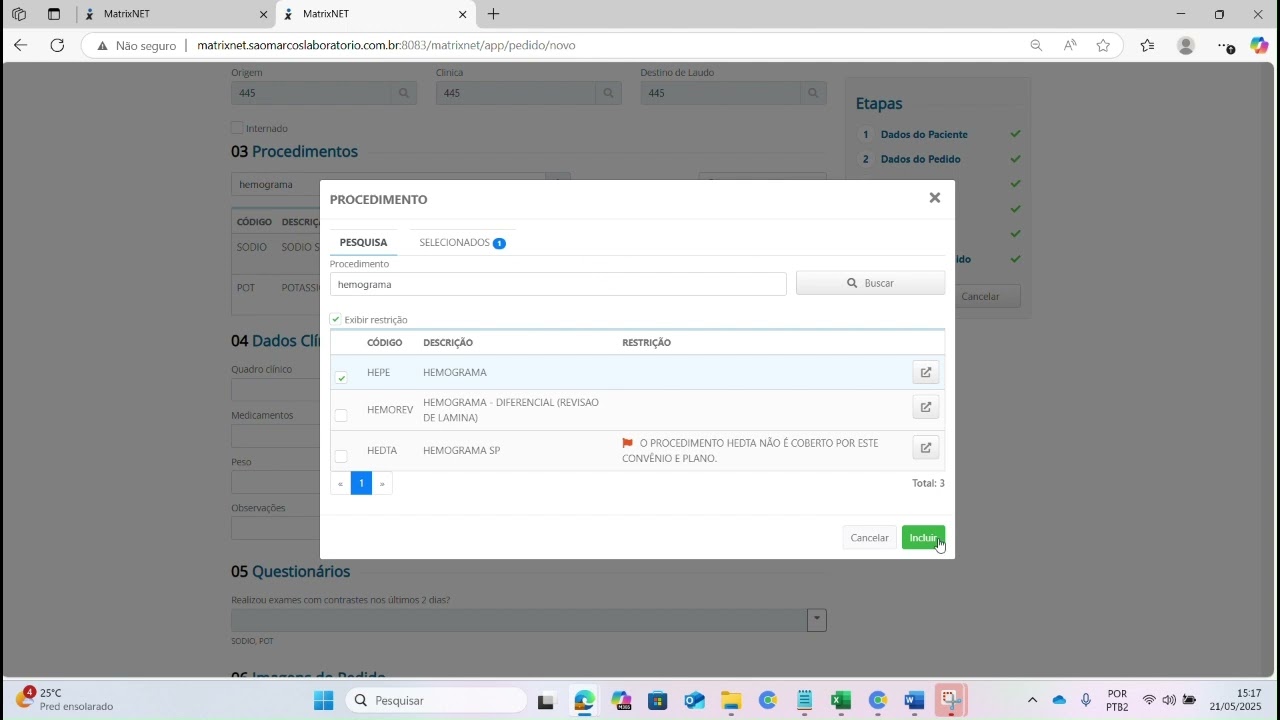Reload the page with the browser refresh icon
Viewport: 1280px width, 720px height.
point(57,45)
